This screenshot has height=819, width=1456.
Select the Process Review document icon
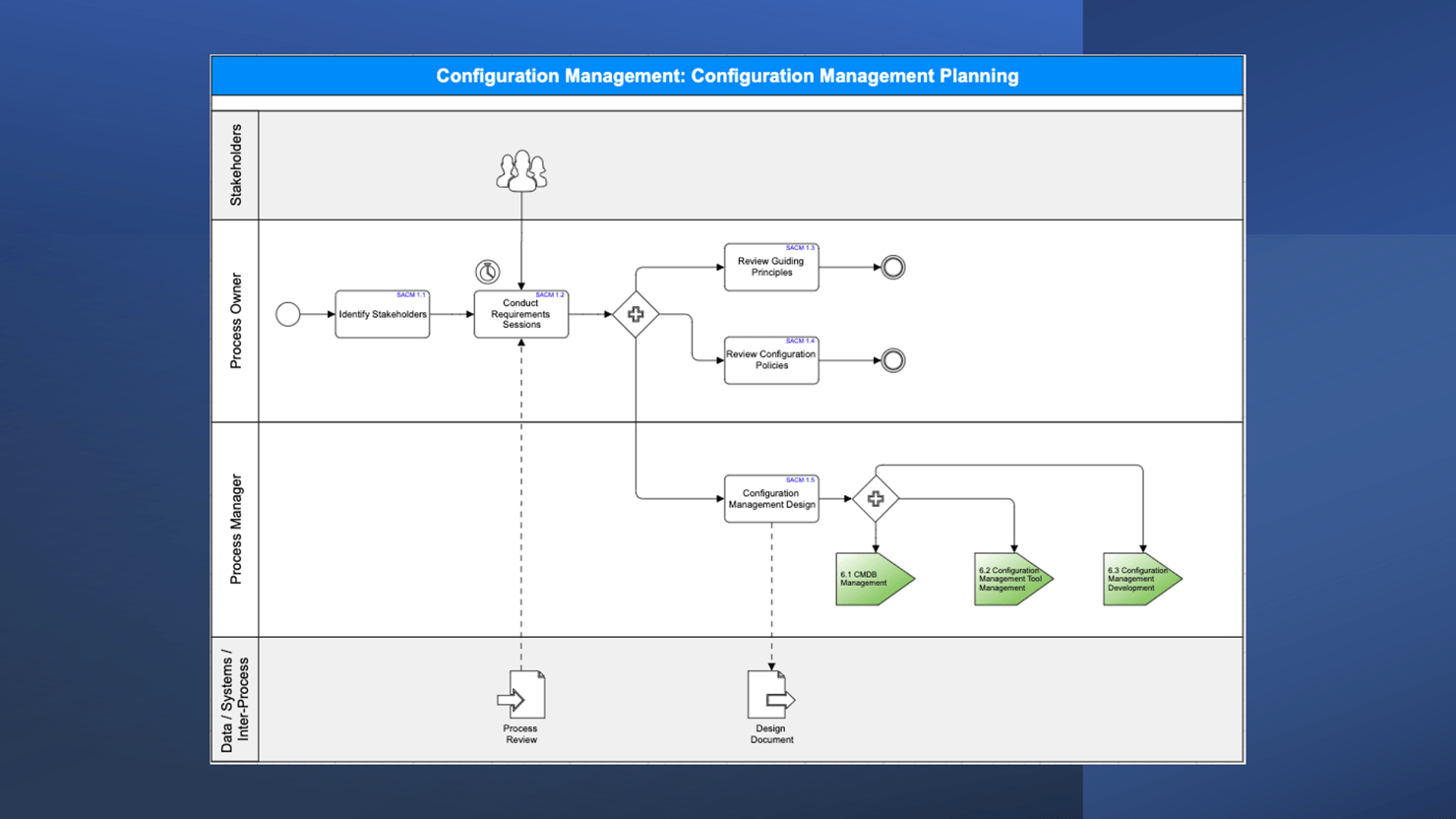521,695
